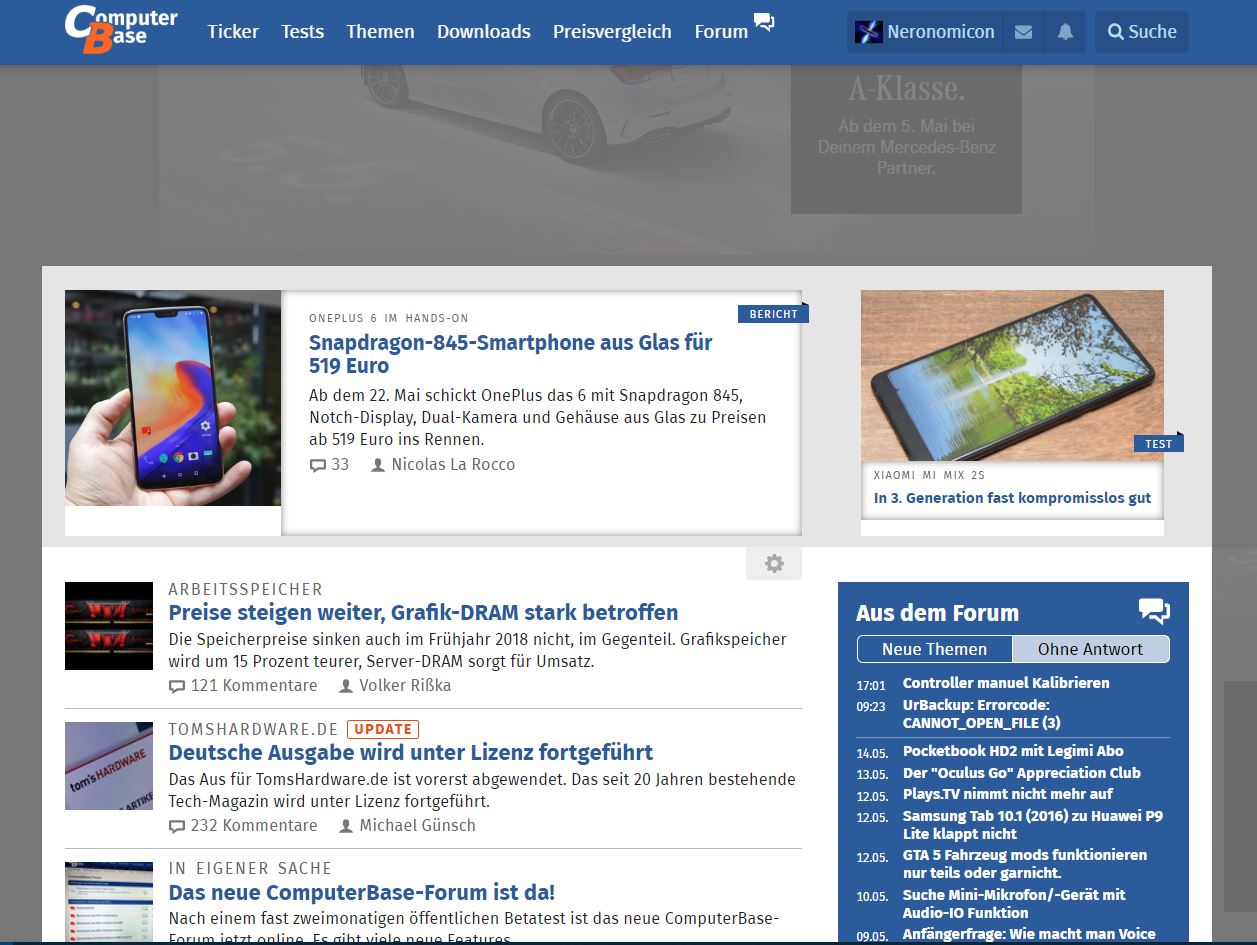Click the TEST label badge
1257x945 pixels.
coord(1158,443)
